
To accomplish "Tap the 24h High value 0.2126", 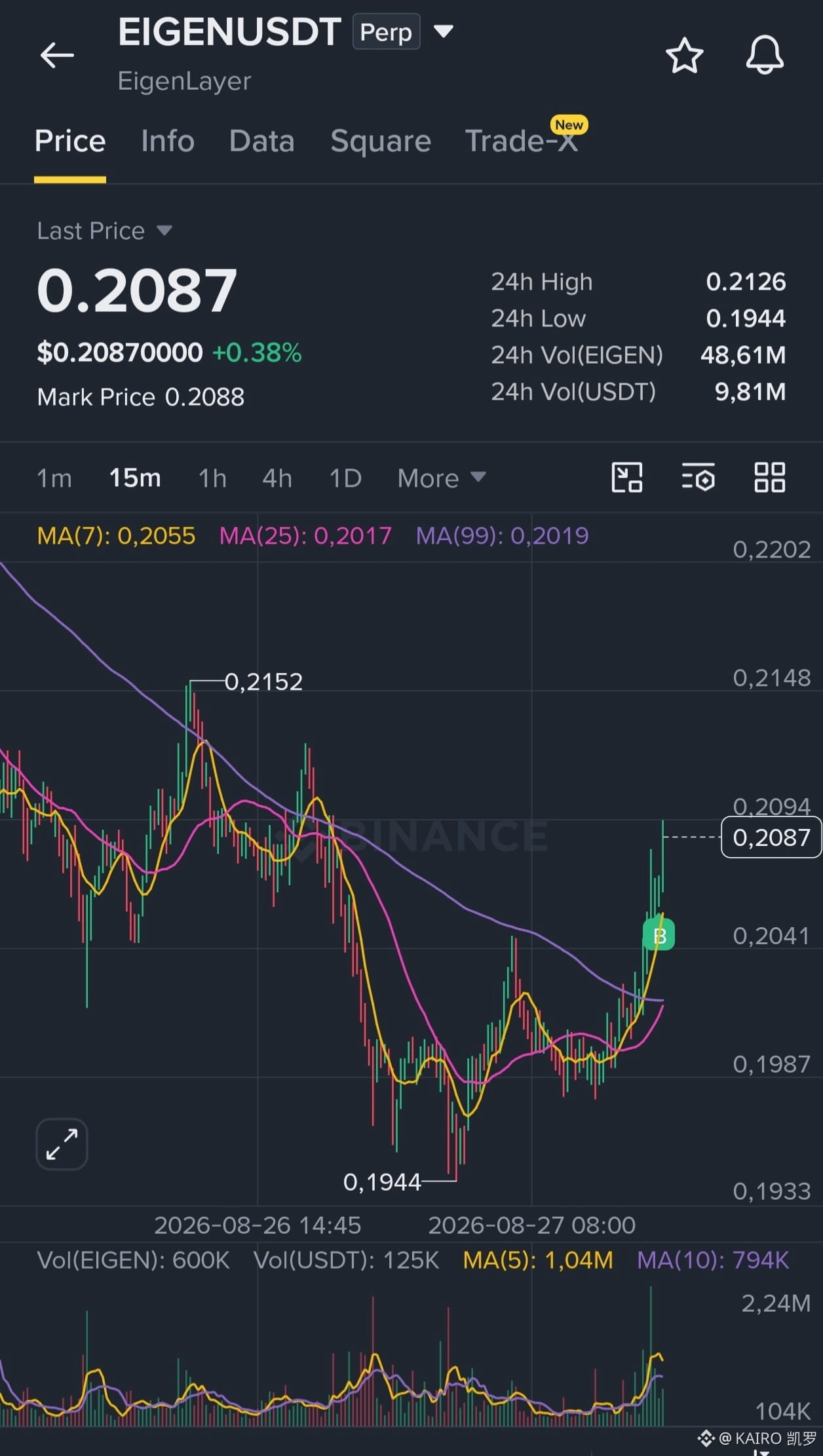I will pyautogui.click(x=746, y=282).
